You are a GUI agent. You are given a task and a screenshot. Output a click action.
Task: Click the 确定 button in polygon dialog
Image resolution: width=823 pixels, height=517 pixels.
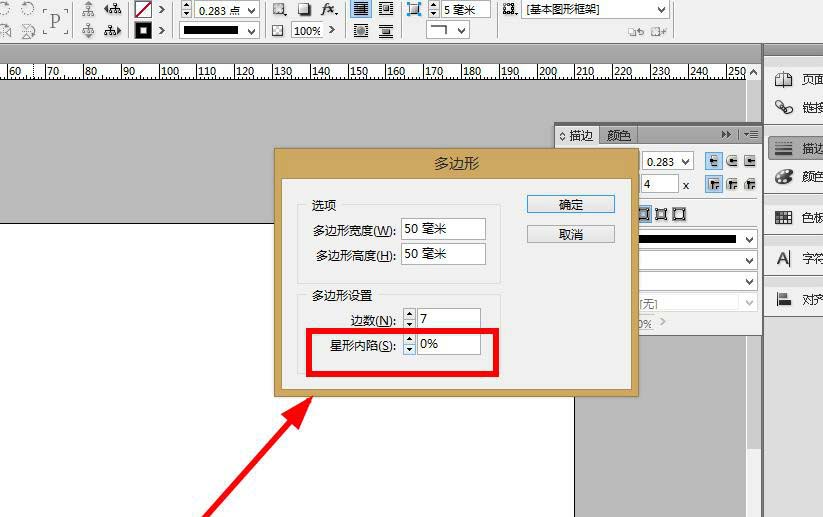click(571, 205)
